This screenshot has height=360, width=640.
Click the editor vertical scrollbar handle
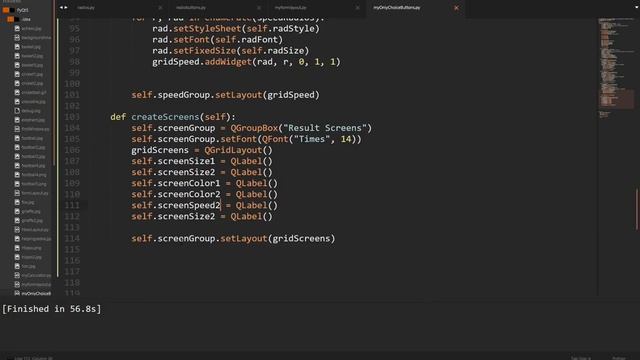tap(637, 209)
